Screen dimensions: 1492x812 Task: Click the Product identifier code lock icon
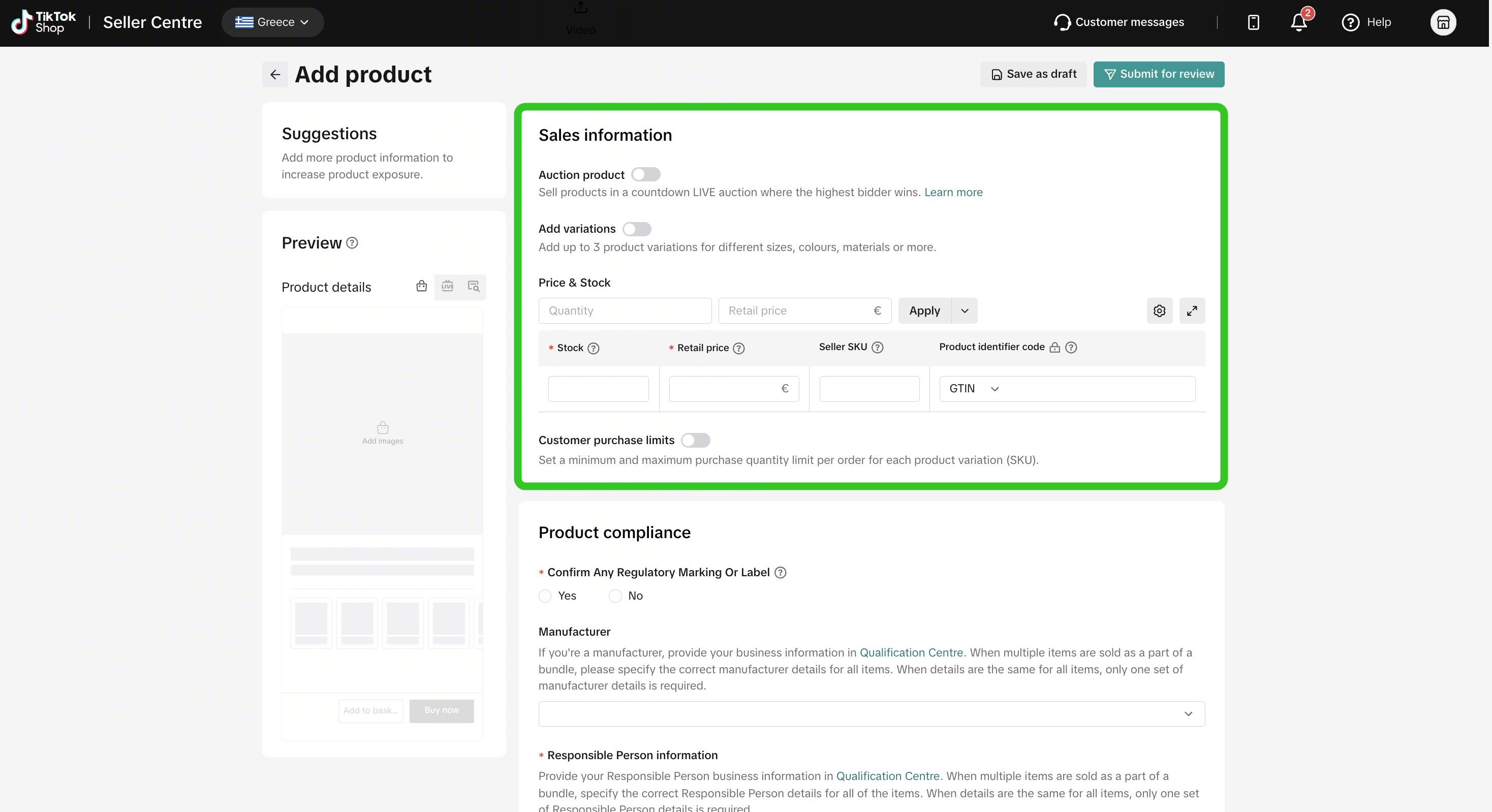pos(1054,348)
